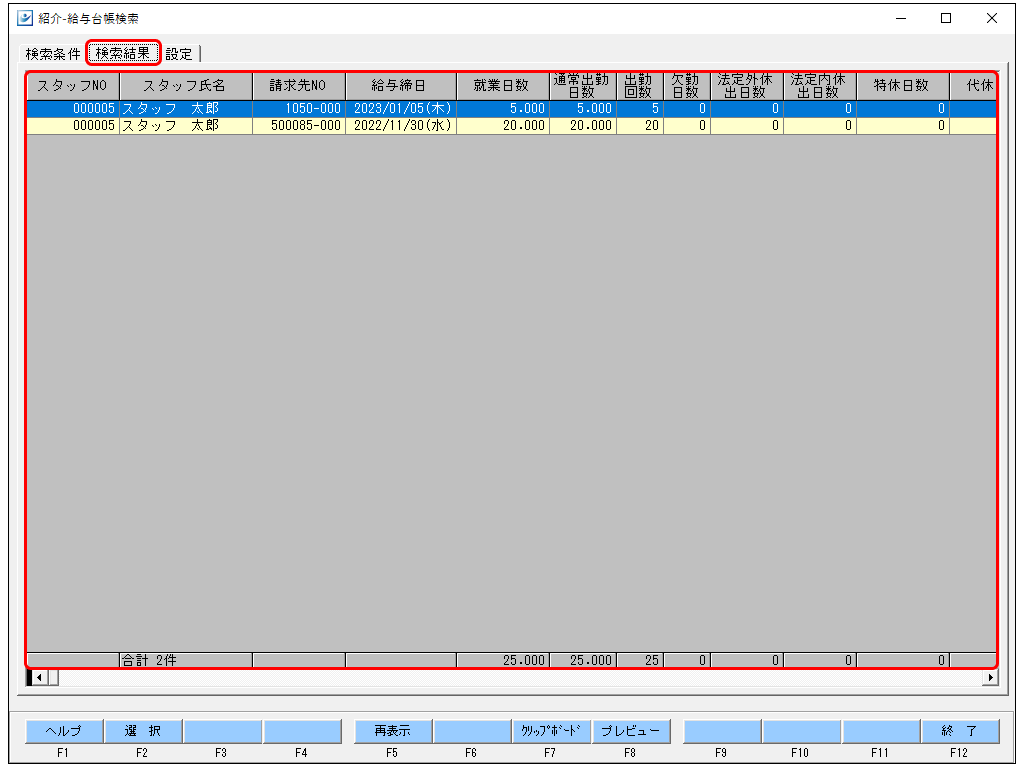Click the date 2022/11/30(水) cell

(x=401, y=125)
